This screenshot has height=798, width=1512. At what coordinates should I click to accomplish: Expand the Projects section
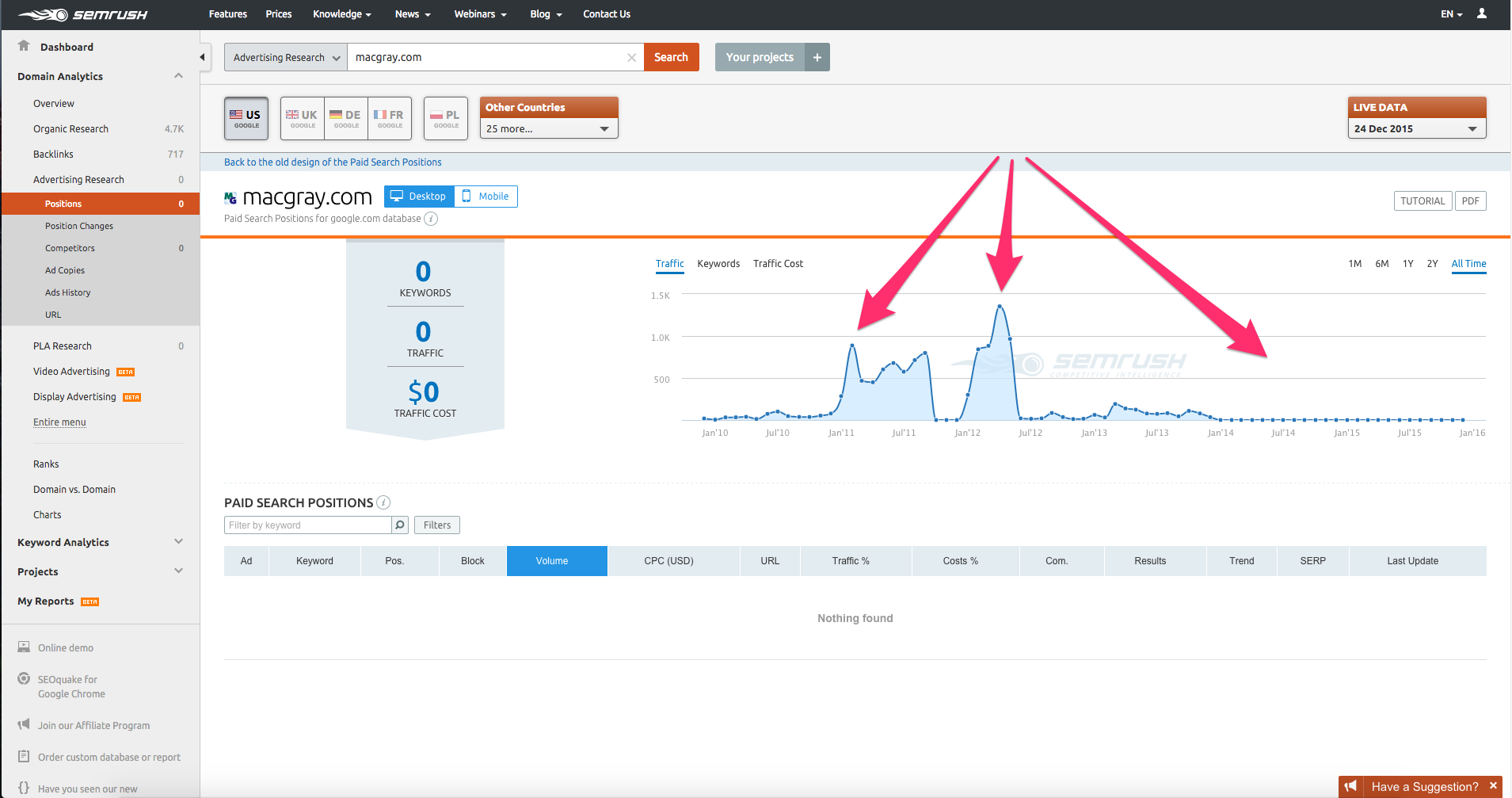(178, 571)
